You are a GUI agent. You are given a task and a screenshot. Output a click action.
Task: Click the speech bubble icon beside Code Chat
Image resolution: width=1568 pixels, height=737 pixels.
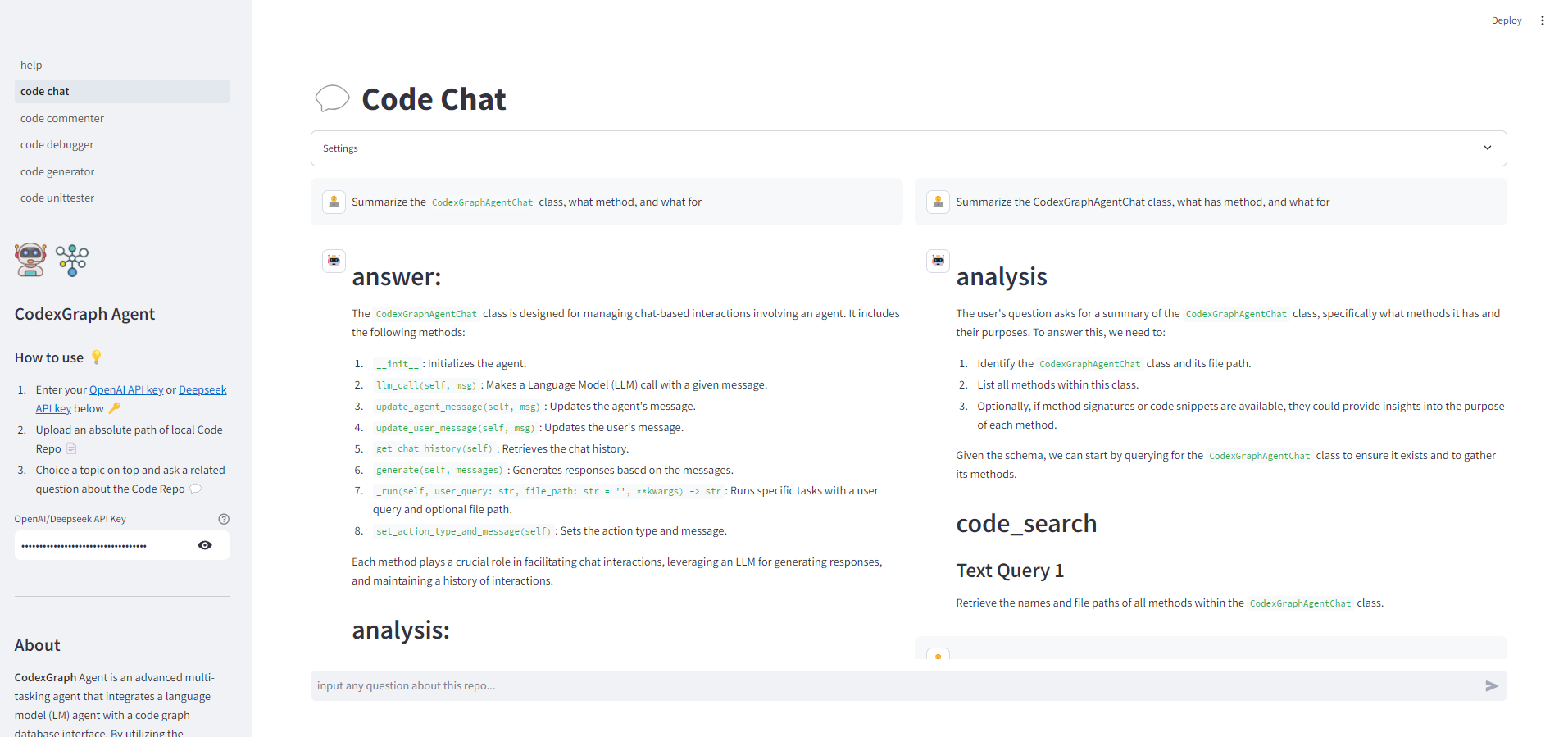coord(332,98)
